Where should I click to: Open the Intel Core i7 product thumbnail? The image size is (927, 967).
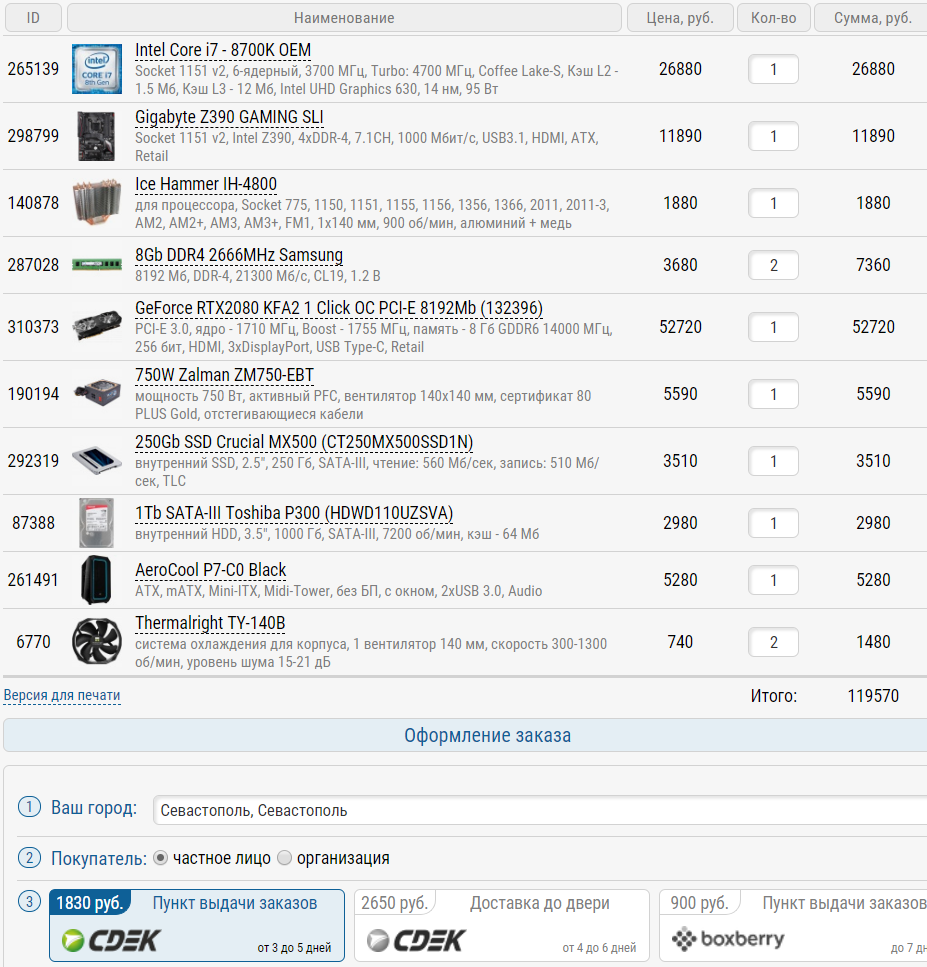pyautogui.click(x=97, y=69)
